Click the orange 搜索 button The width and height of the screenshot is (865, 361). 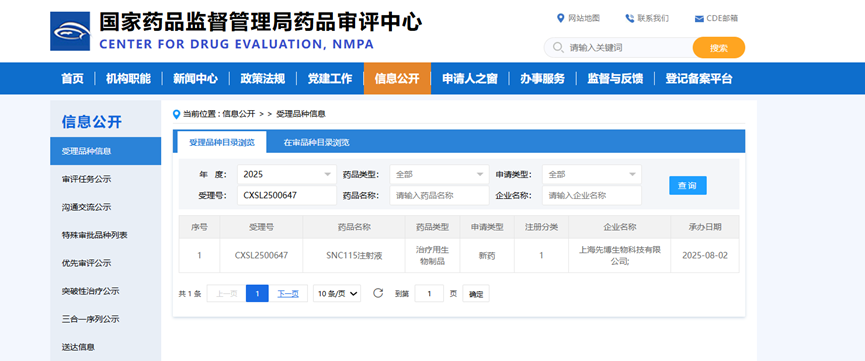719,48
